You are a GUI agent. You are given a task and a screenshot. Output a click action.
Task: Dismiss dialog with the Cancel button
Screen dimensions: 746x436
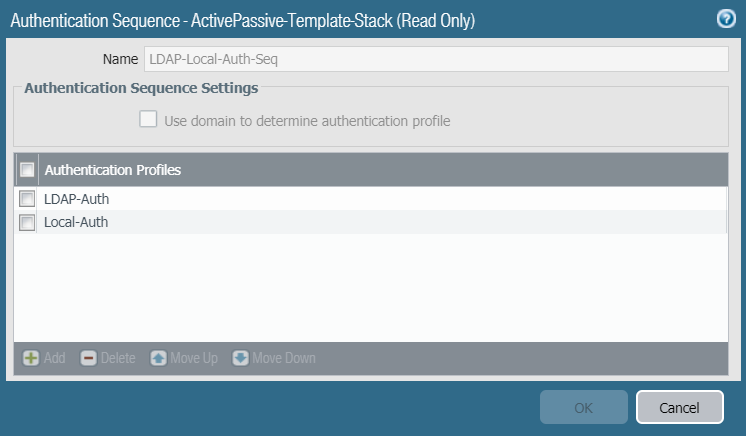click(680, 408)
